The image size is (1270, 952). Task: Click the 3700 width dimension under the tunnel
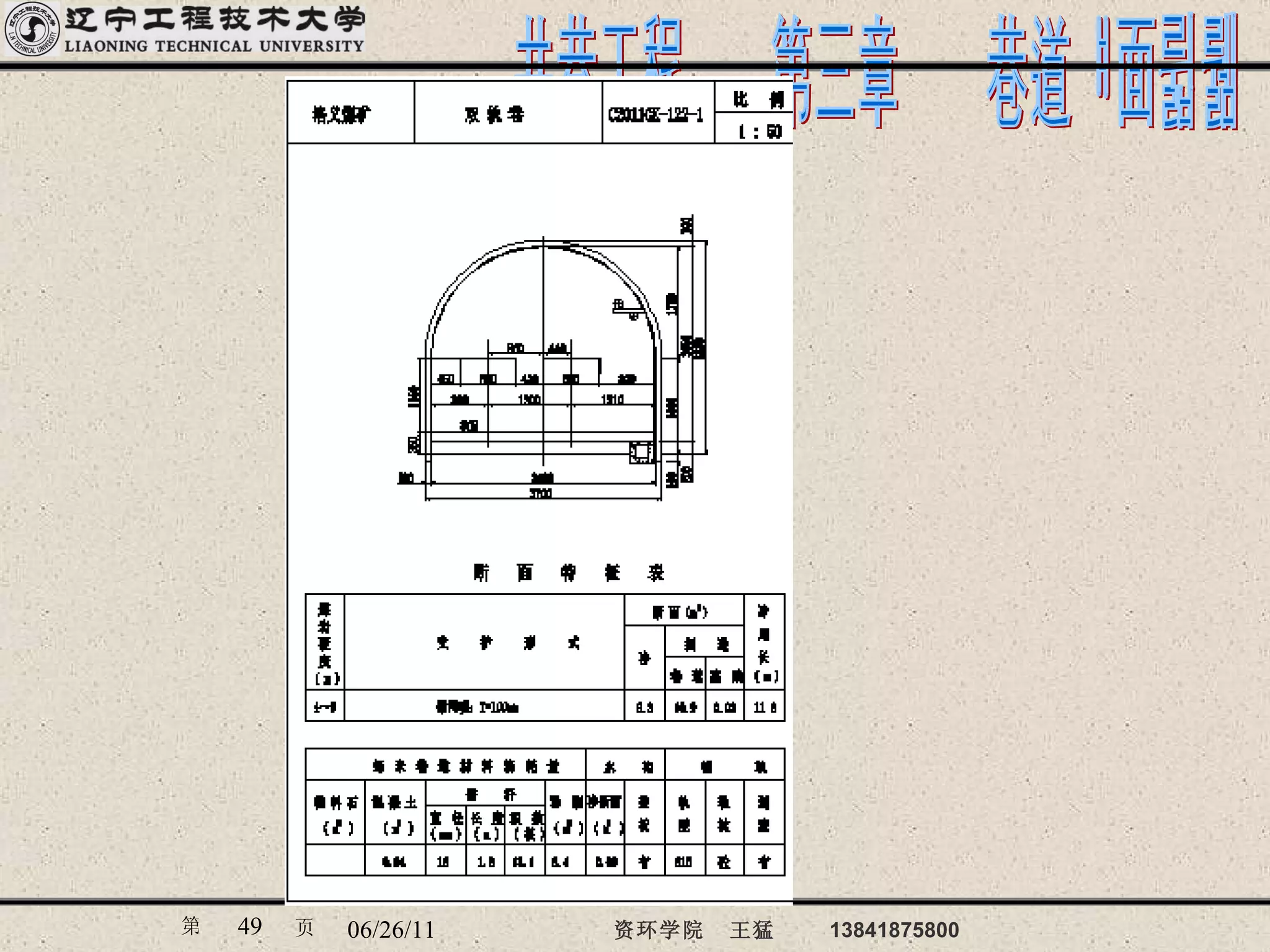[x=541, y=493]
